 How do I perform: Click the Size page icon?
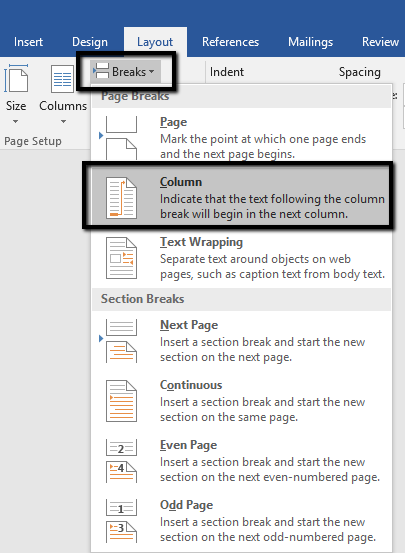(x=16, y=78)
